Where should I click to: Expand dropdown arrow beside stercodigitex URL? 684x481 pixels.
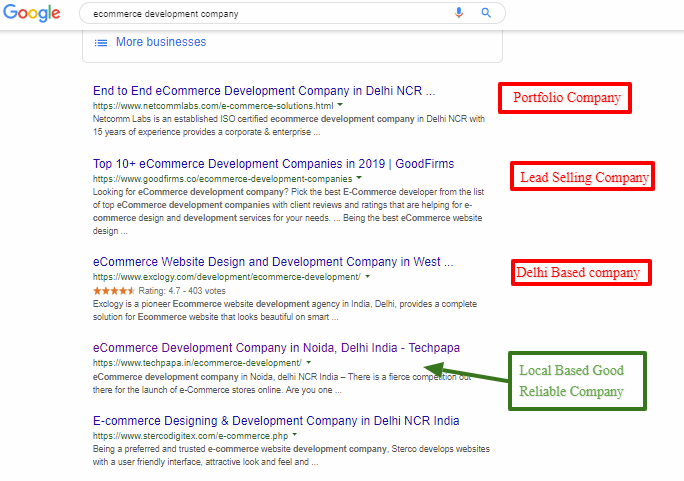[x=295, y=435]
